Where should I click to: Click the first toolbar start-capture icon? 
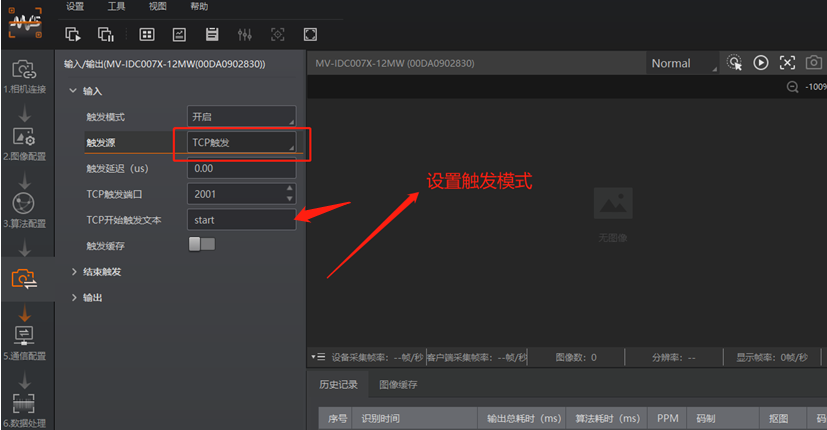pos(72,34)
